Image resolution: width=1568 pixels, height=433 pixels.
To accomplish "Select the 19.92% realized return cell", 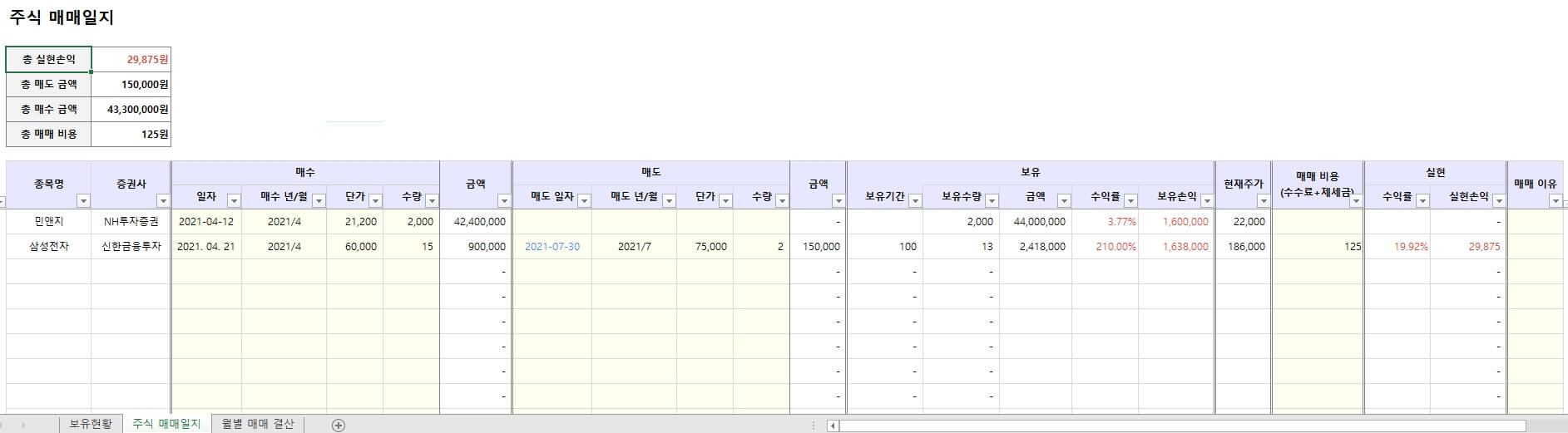I will [x=1397, y=247].
